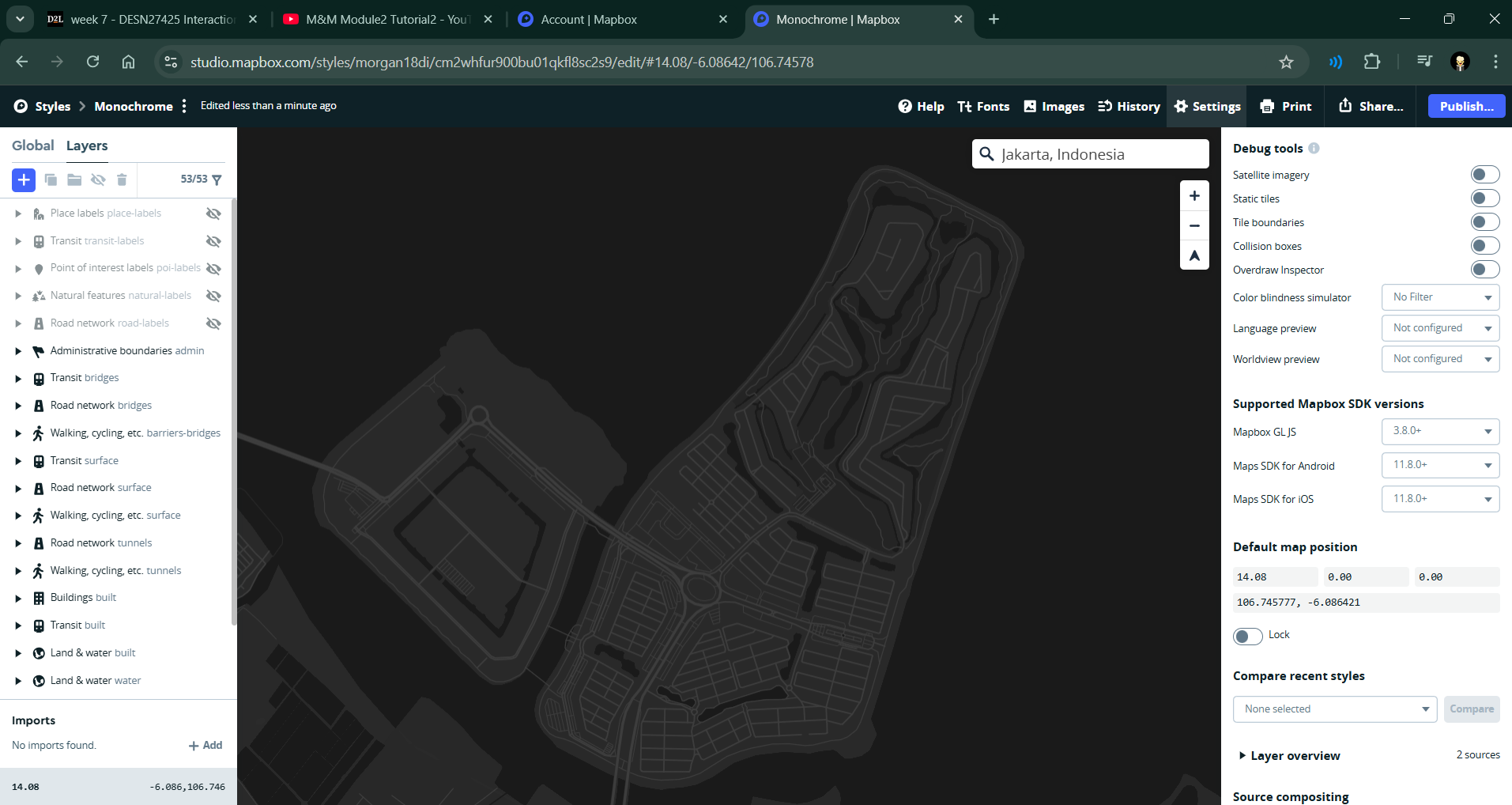This screenshot has width=1512, height=805.
Task: Zoom in on the map
Action: [1194, 196]
